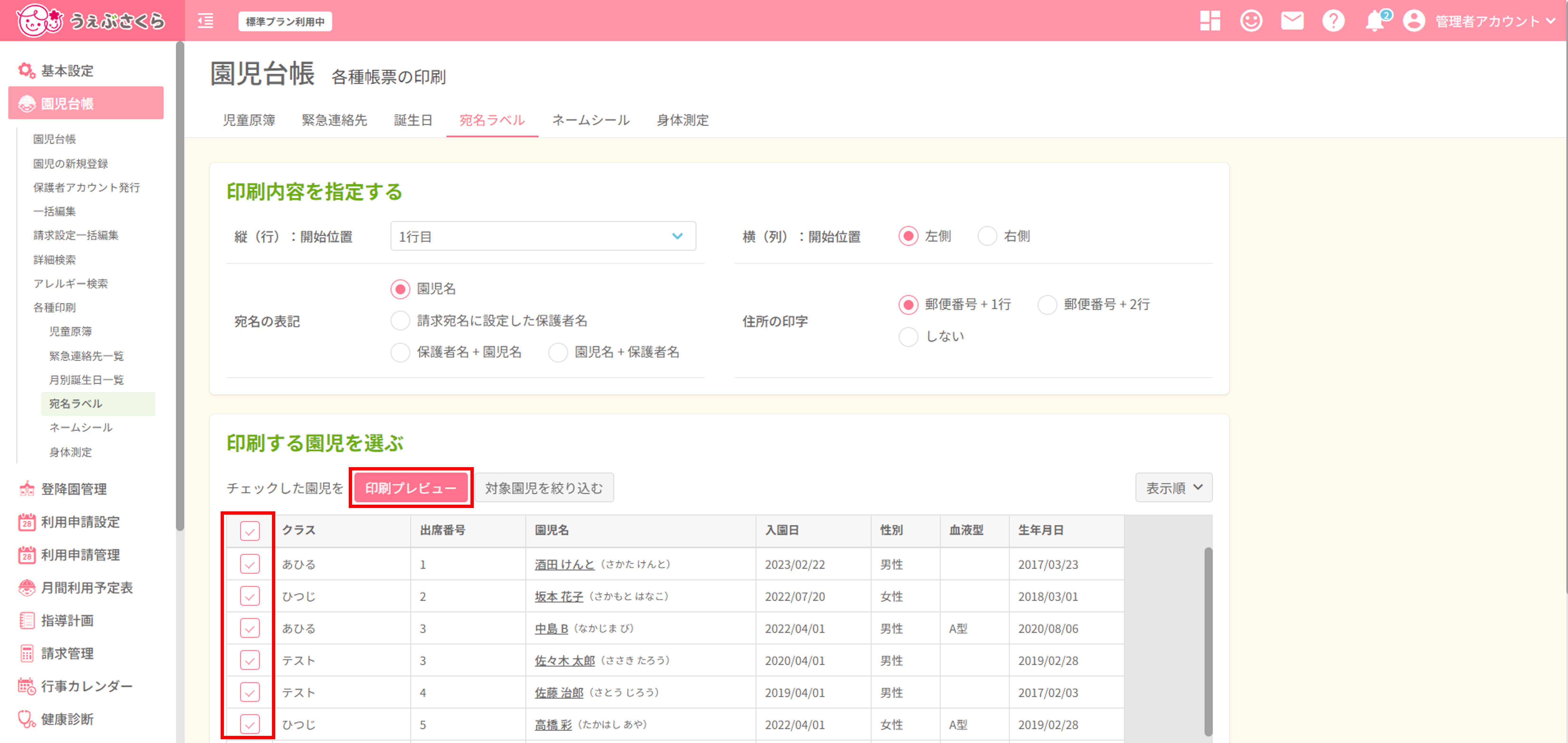This screenshot has width=1568, height=743.
Task: Open 園児の新規登録 in sidebar submenu
Action: point(71,164)
